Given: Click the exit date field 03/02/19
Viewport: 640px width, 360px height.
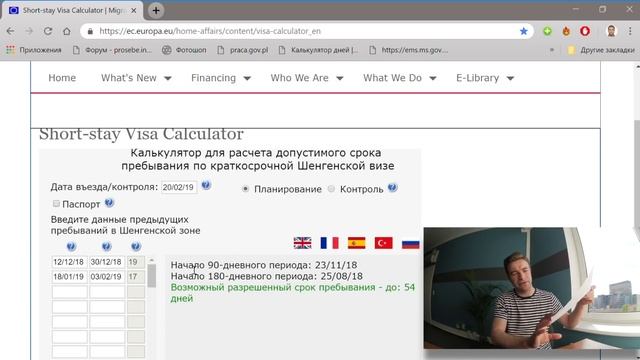Looking at the screenshot, I should click(x=107, y=277).
